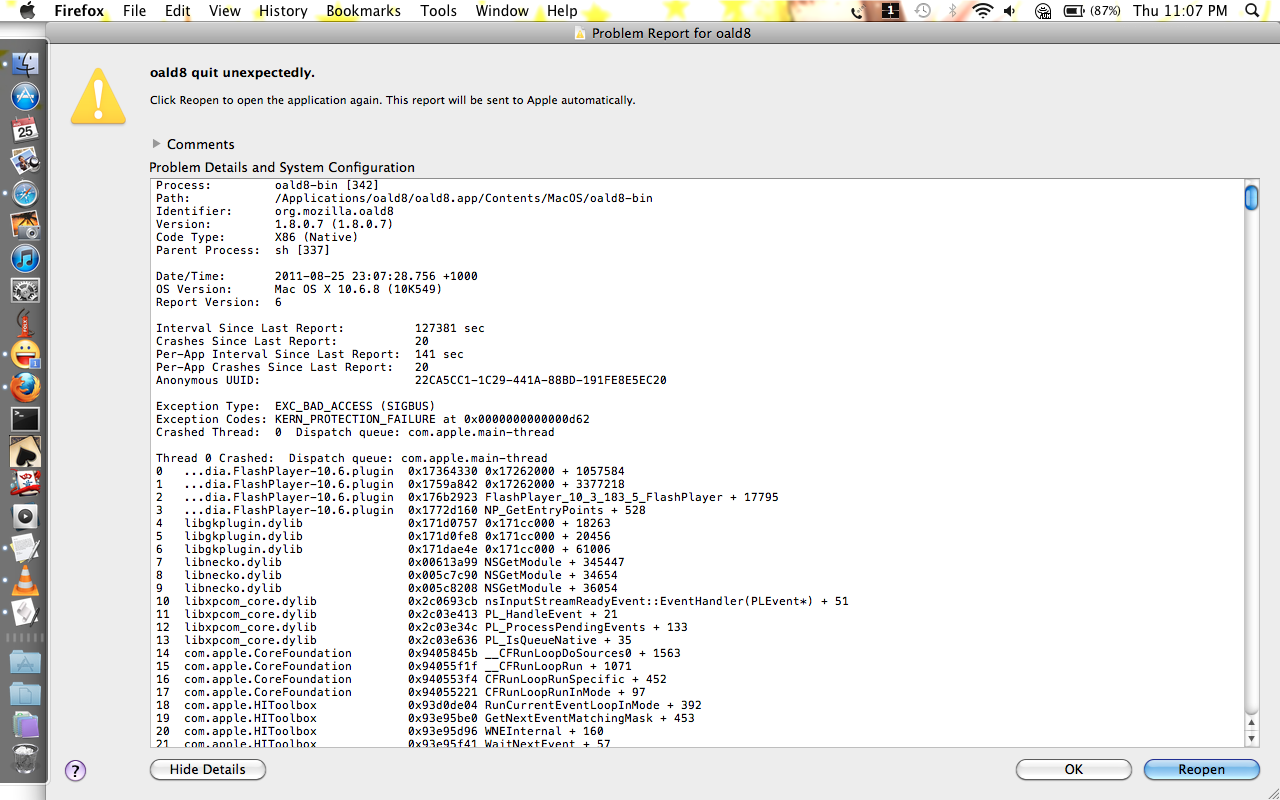Launch the App Store dock icon
This screenshot has width=1280, height=800.
point(25,97)
